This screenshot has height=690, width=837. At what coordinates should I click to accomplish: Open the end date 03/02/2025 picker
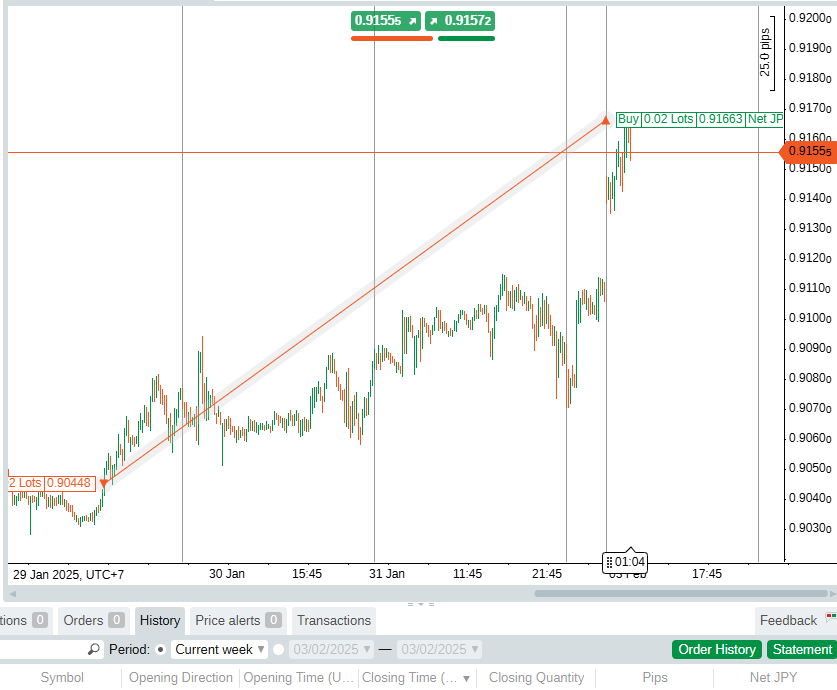point(440,649)
